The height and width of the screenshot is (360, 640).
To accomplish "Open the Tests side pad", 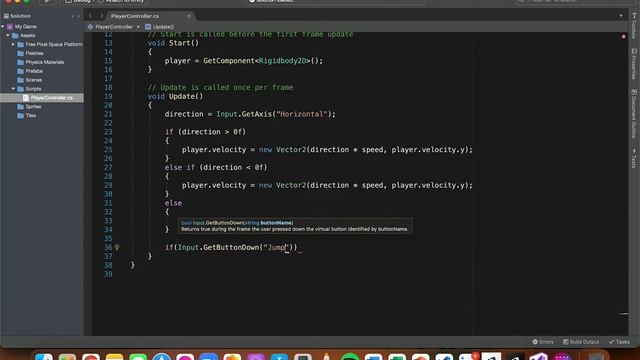I will pos(634,158).
